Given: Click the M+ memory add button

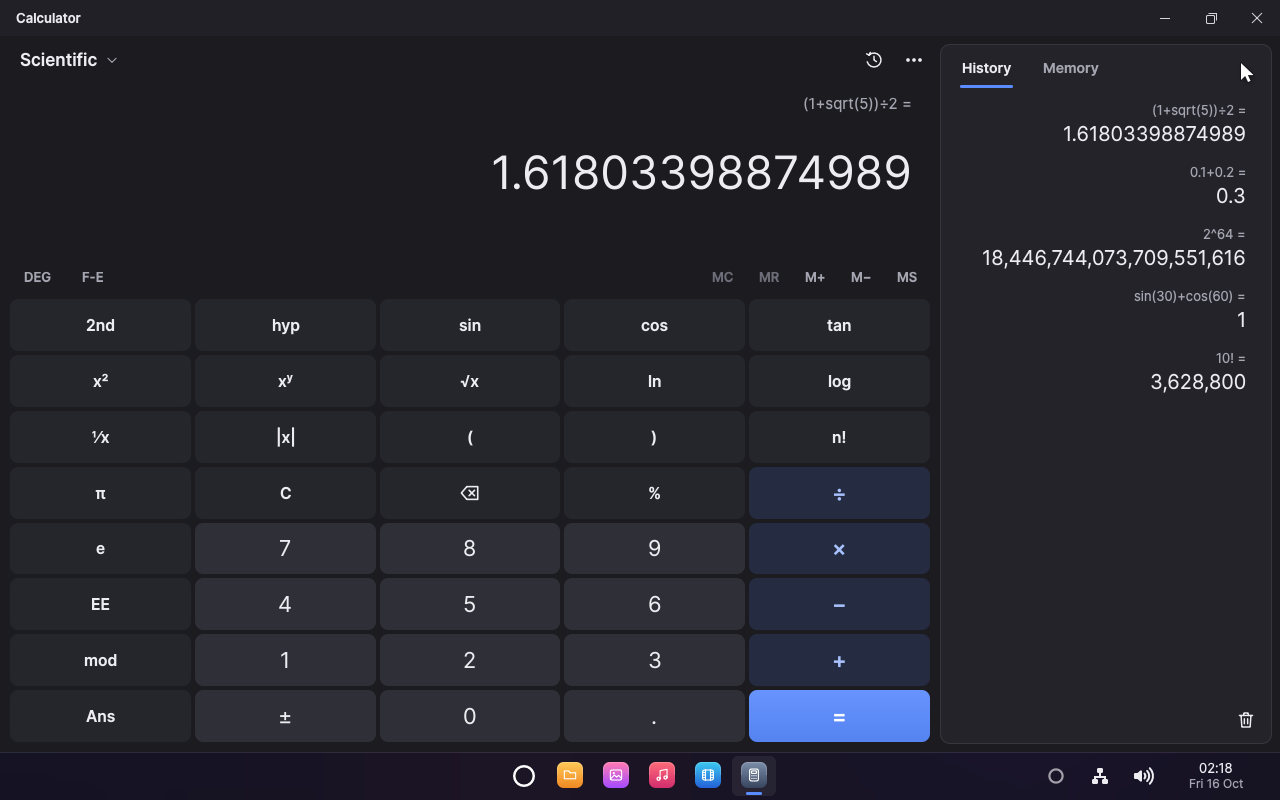Looking at the screenshot, I should click(x=815, y=277).
